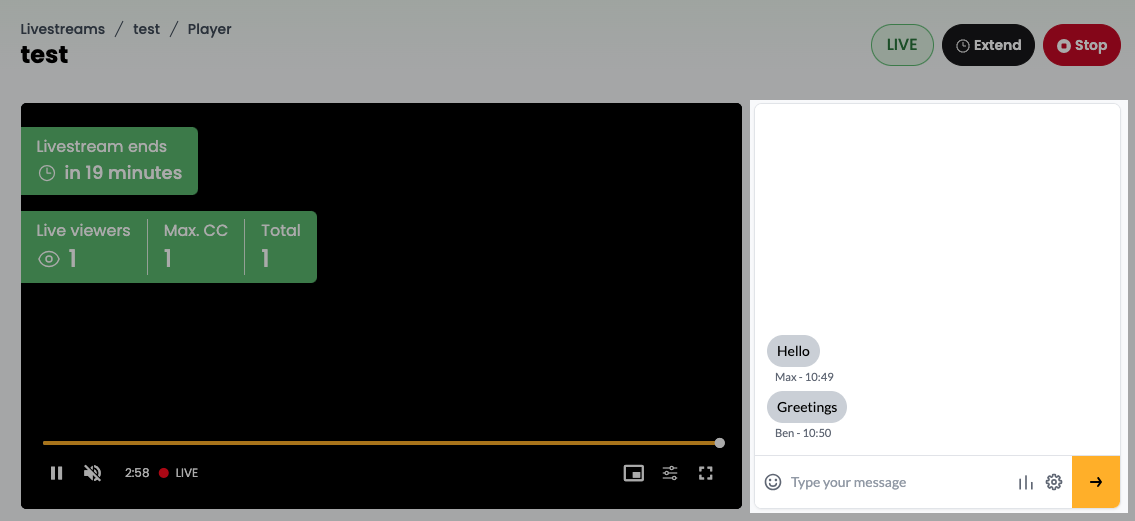The width and height of the screenshot is (1135, 521).
Task: Click the Max. CC stat
Action: pos(195,246)
